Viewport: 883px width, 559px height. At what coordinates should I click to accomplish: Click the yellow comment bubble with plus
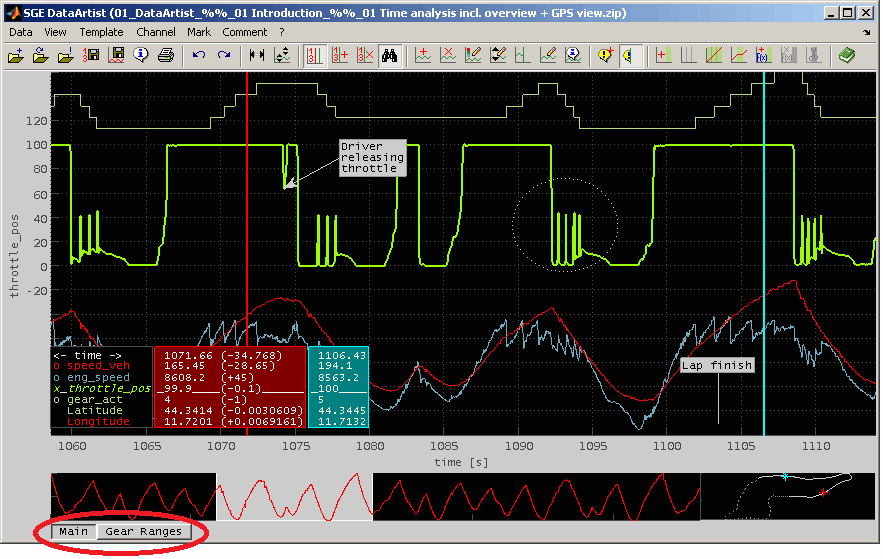605,55
